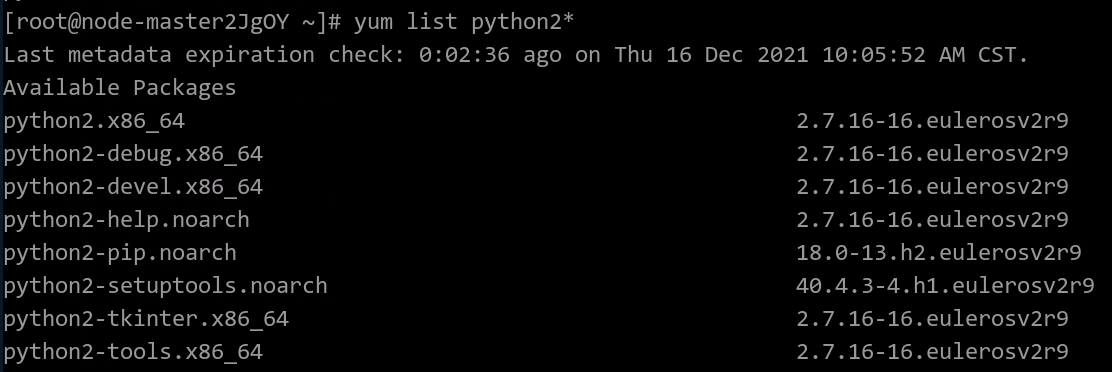Select the python2-tools.x86_64 package name
This screenshot has height=372, width=1112.
[x=133, y=351]
